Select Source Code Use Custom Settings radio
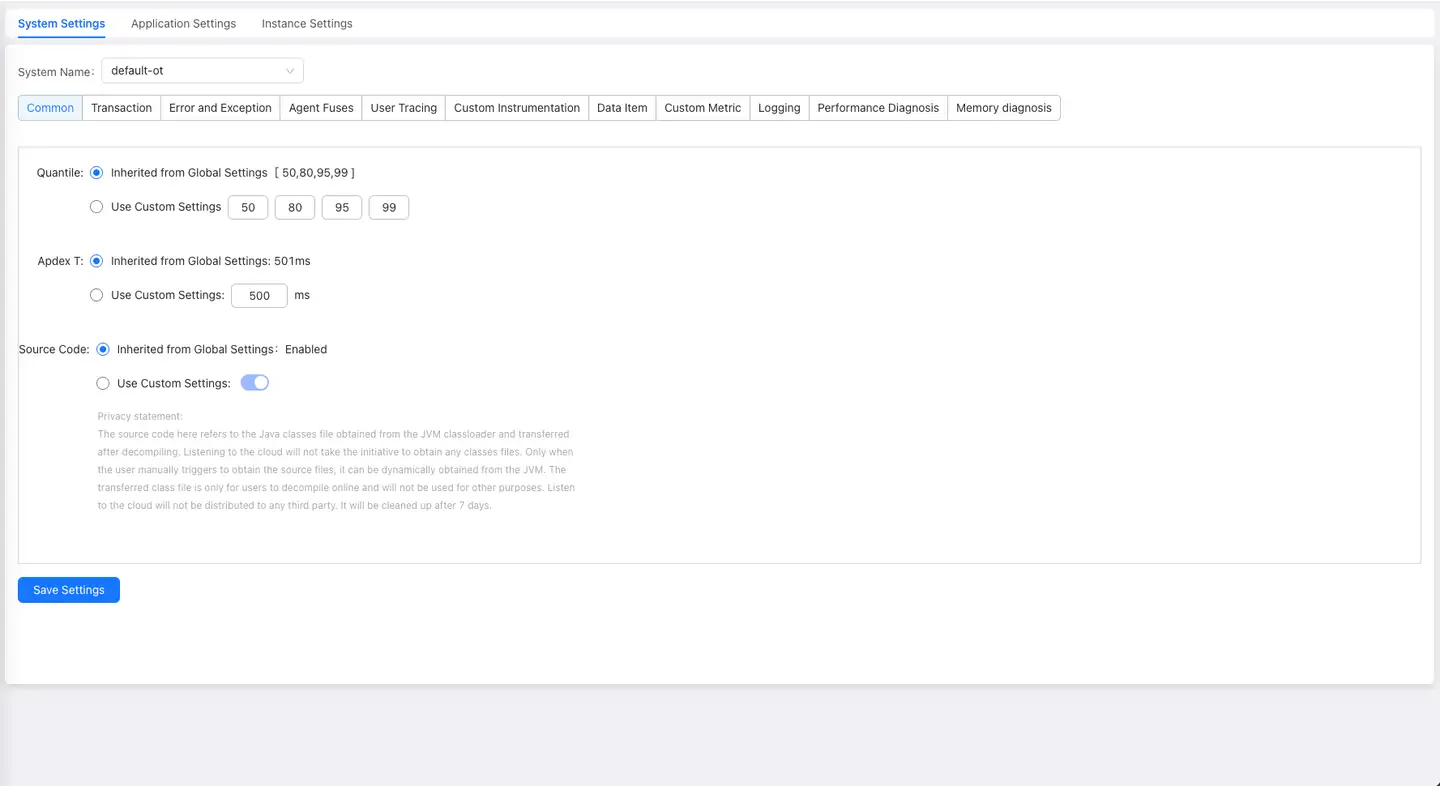The image size is (1440, 786). pos(103,383)
